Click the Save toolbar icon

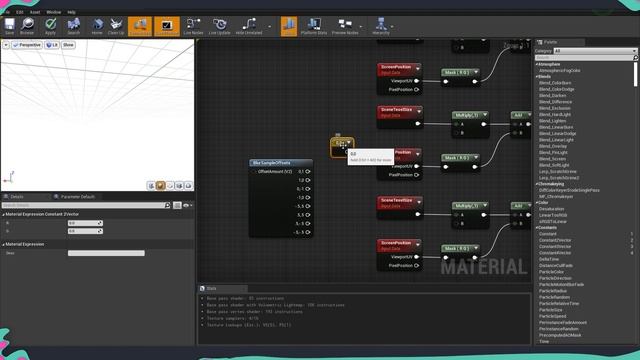point(9,27)
